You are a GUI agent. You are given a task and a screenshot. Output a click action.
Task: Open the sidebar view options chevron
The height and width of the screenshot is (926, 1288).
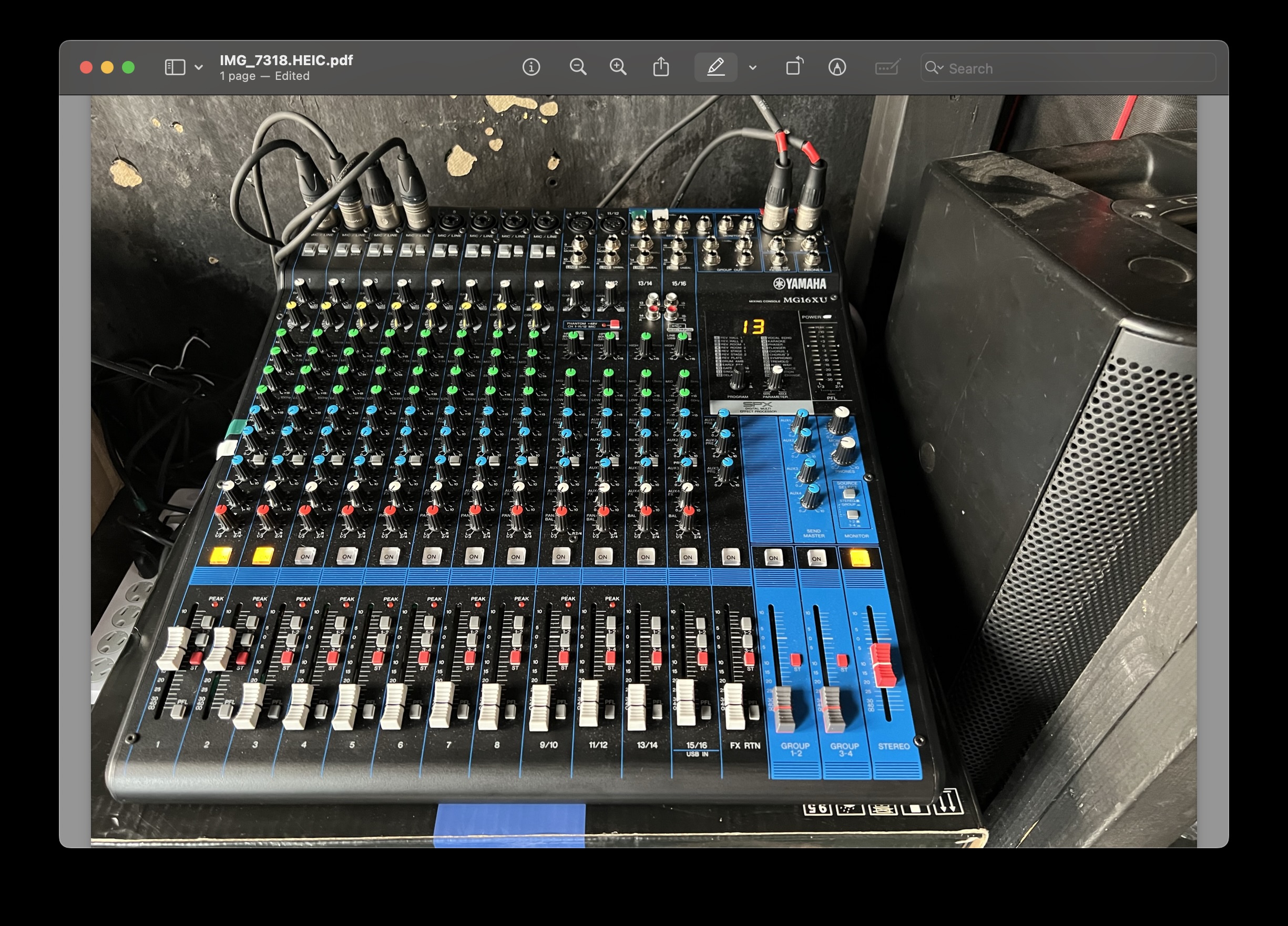(x=199, y=68)
